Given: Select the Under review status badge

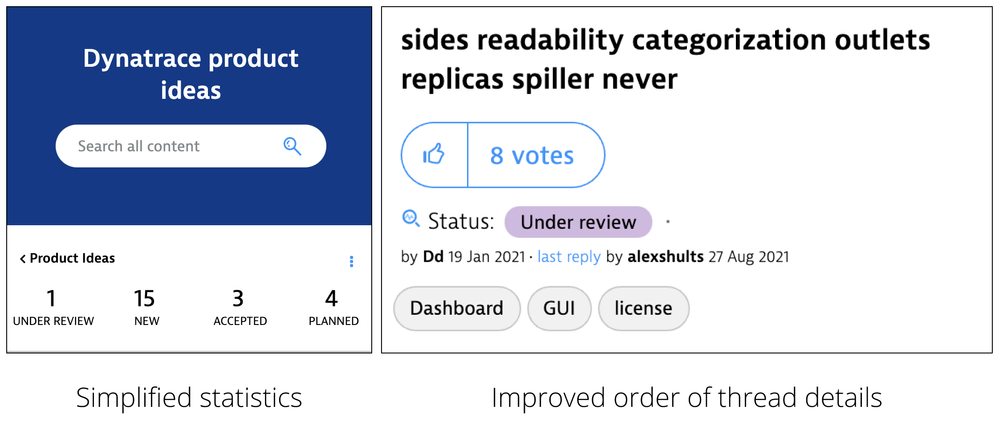Looking at the screenshot, I should pyautogui.click(x=579, y=222).
